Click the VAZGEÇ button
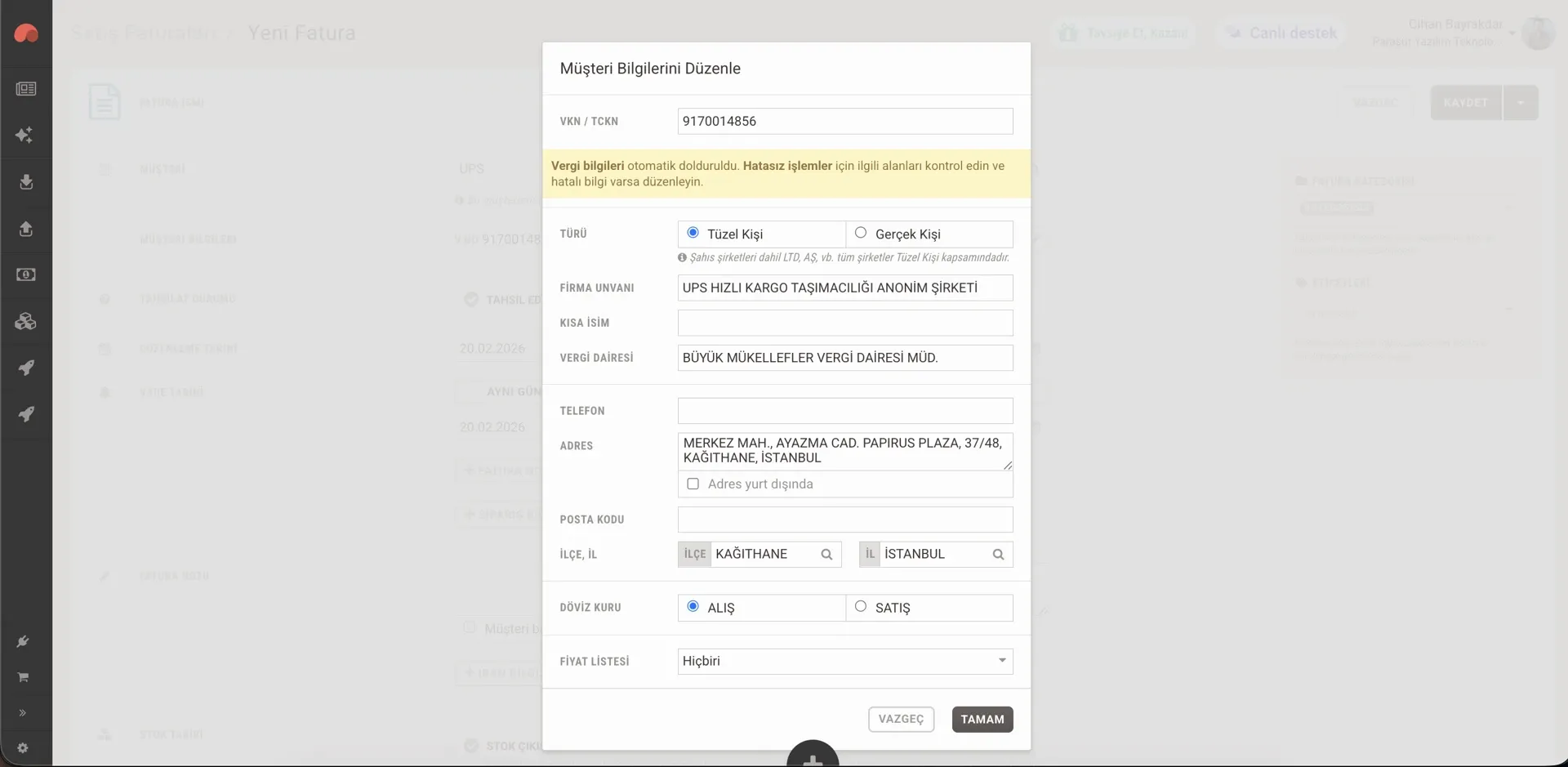The image size is (1568, 767). click(901, 720)
